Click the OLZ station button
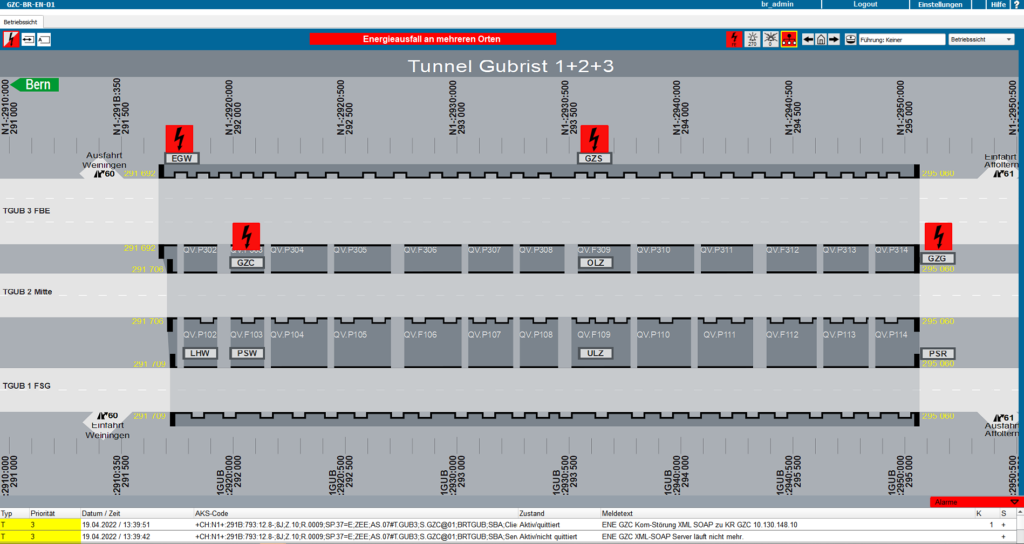 point(595,262)
